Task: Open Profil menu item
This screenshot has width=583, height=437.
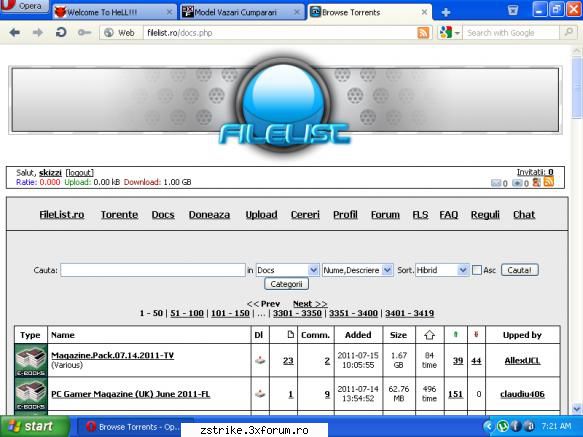Action: click(345, 215)
